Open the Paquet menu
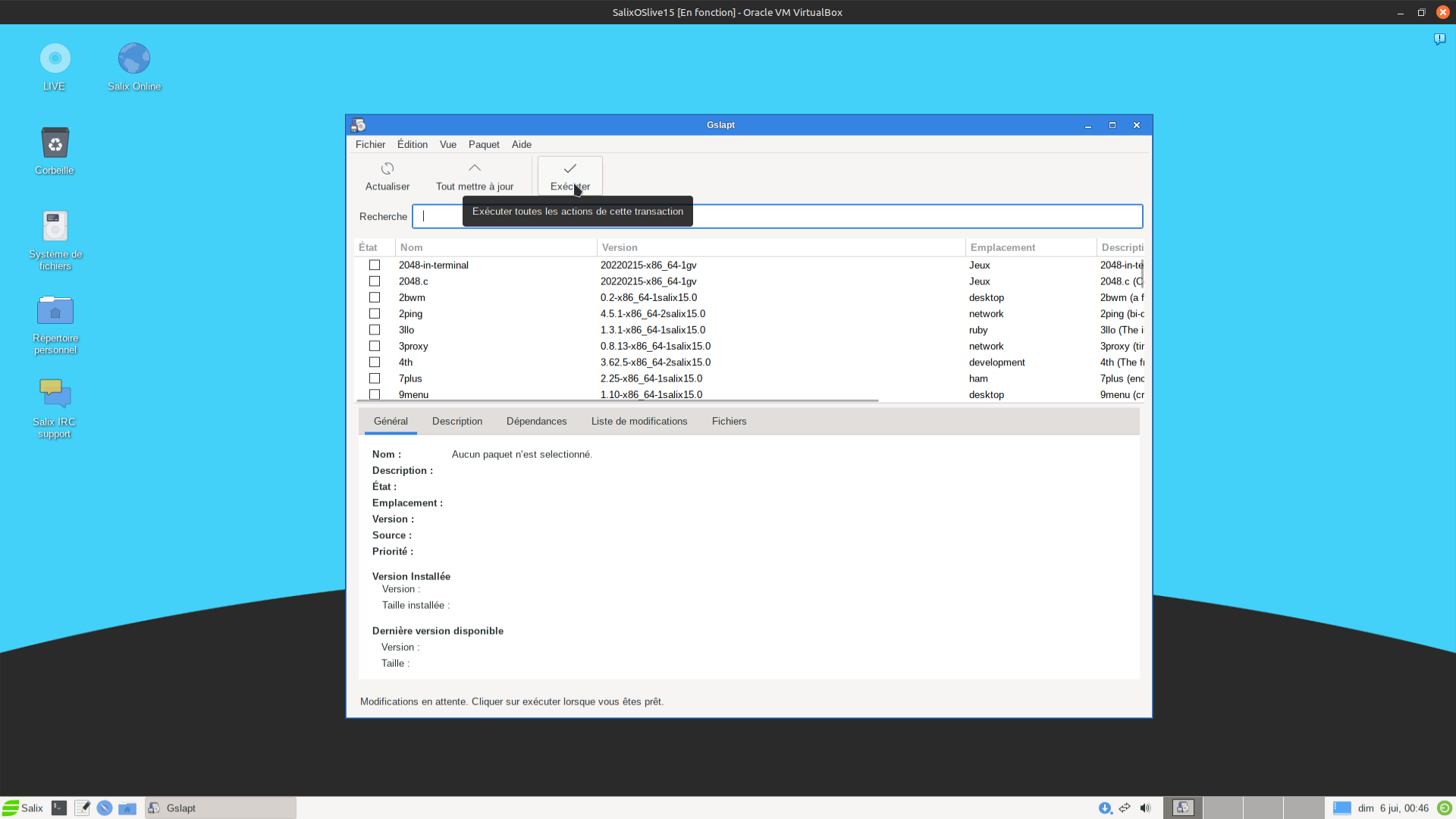Viewport: 1456px width, 819px height. coord(483,144)
